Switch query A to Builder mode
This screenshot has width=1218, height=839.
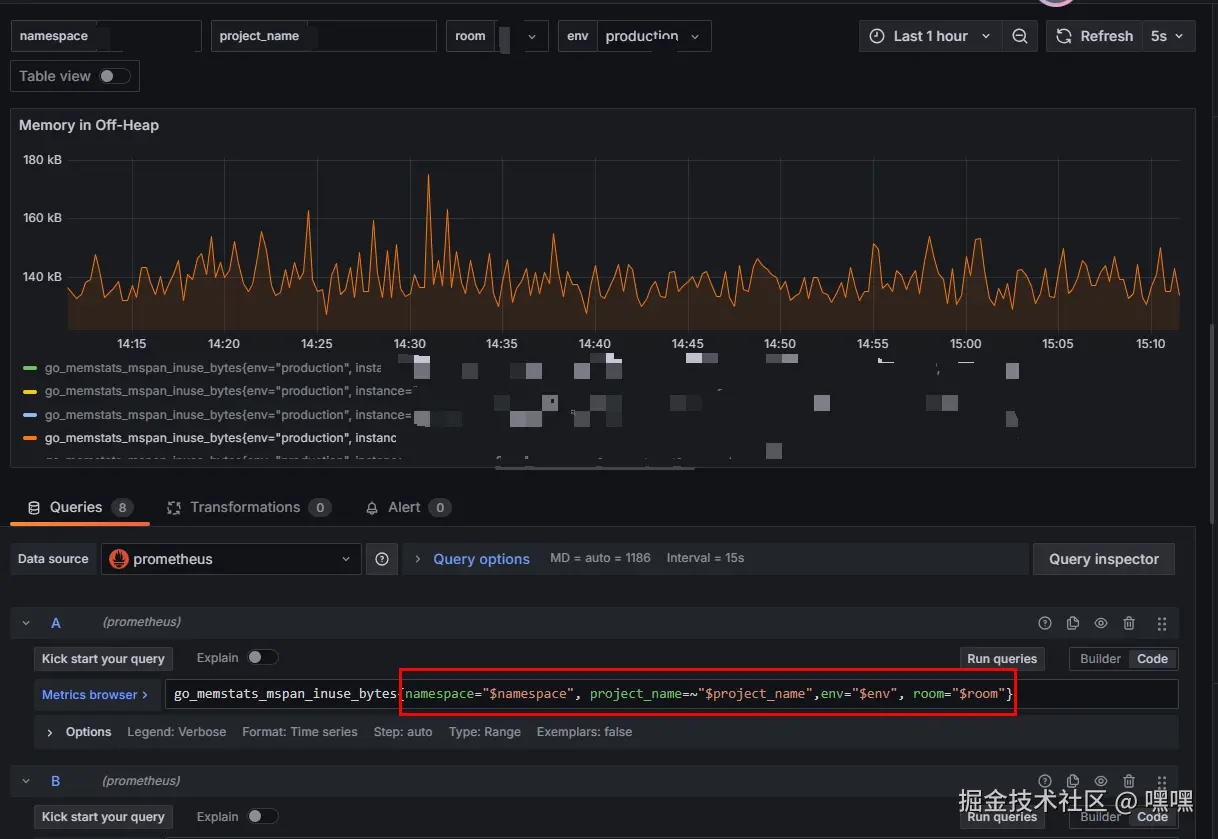click(x=1101, y=659)
